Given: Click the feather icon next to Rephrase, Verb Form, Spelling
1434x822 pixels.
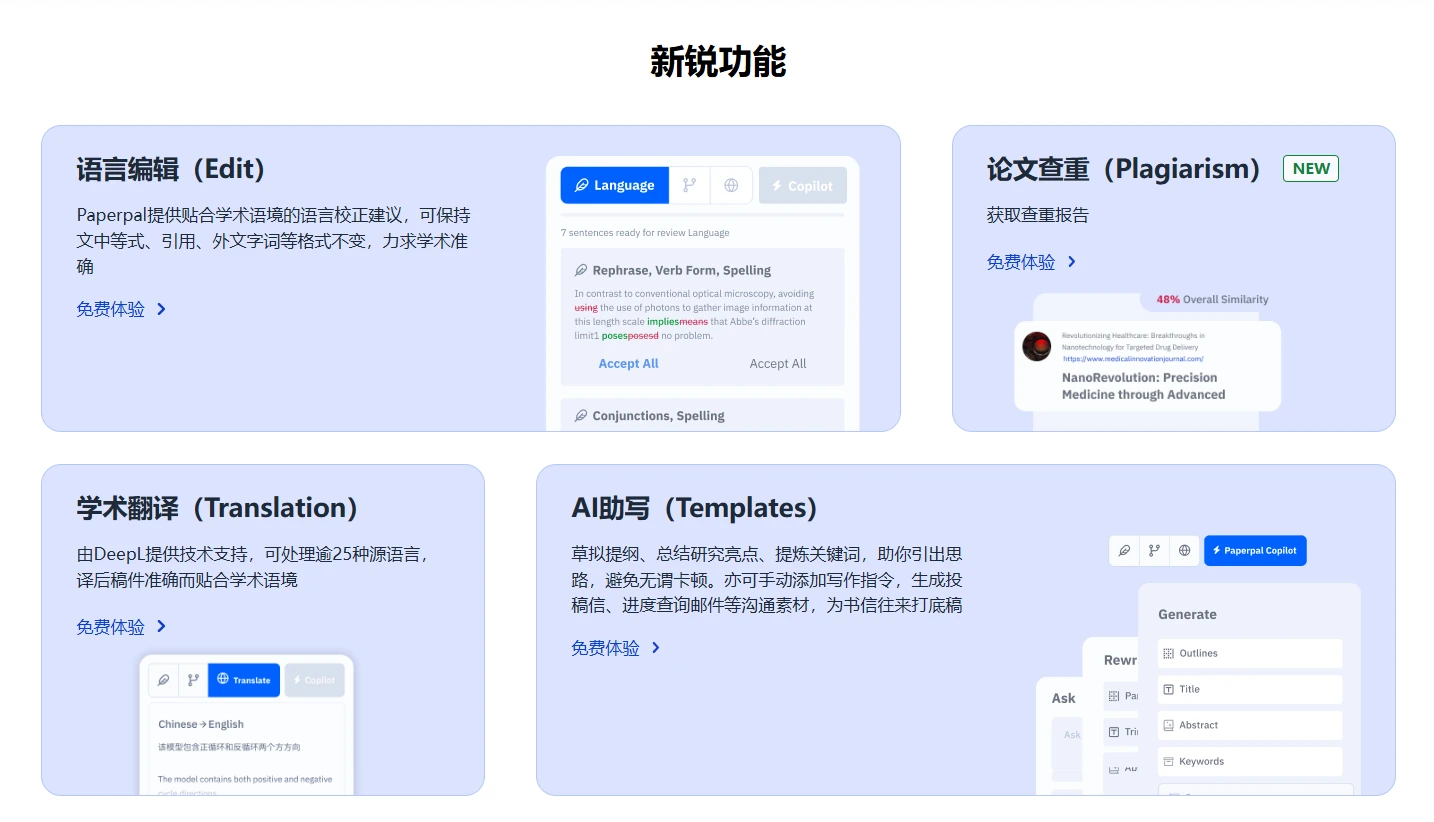Looking at the screenshot, I should coord(580,270).
